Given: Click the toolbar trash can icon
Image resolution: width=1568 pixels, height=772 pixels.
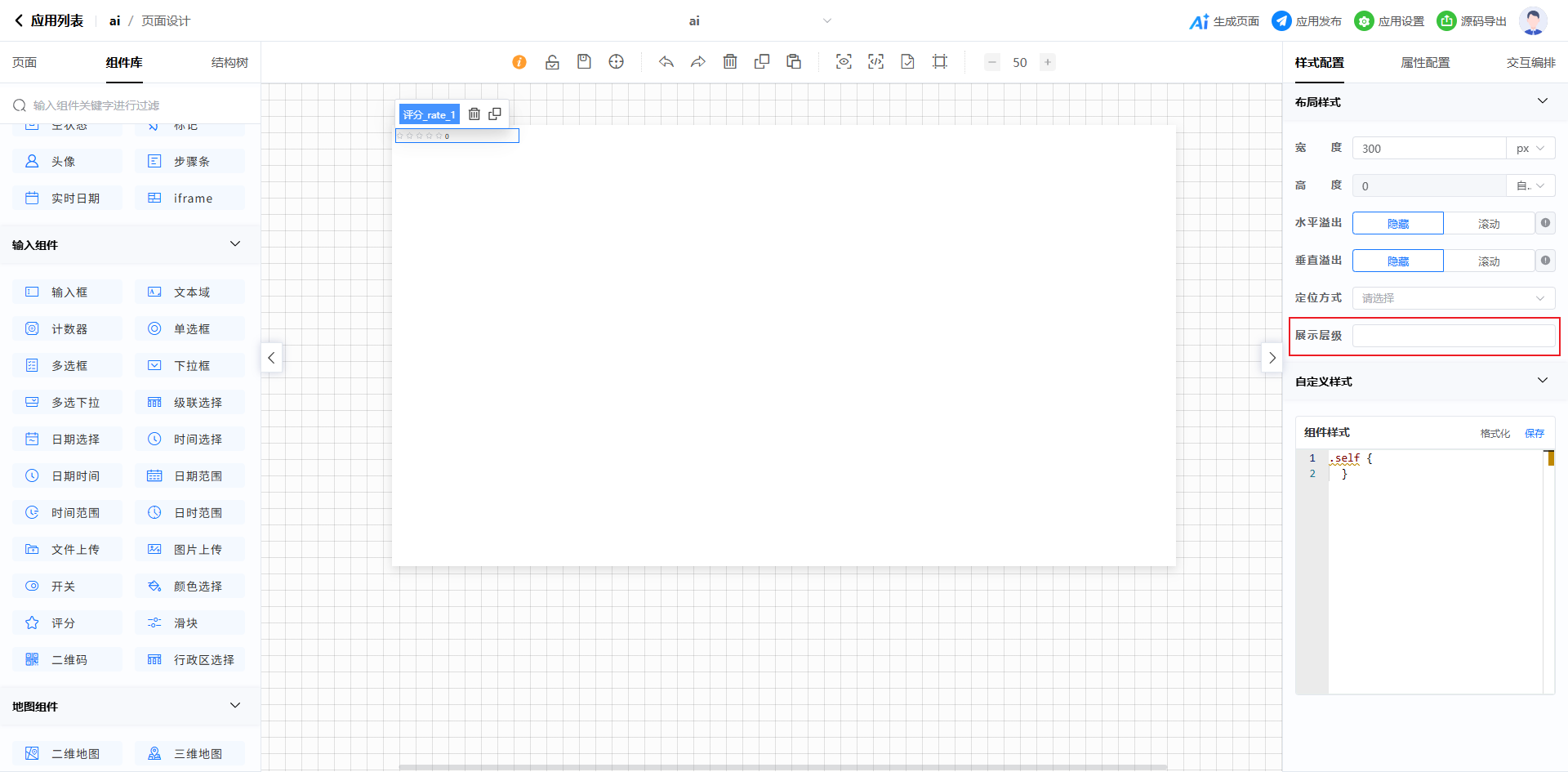Looking at the screenshot, I should click(x=730, y=62).
